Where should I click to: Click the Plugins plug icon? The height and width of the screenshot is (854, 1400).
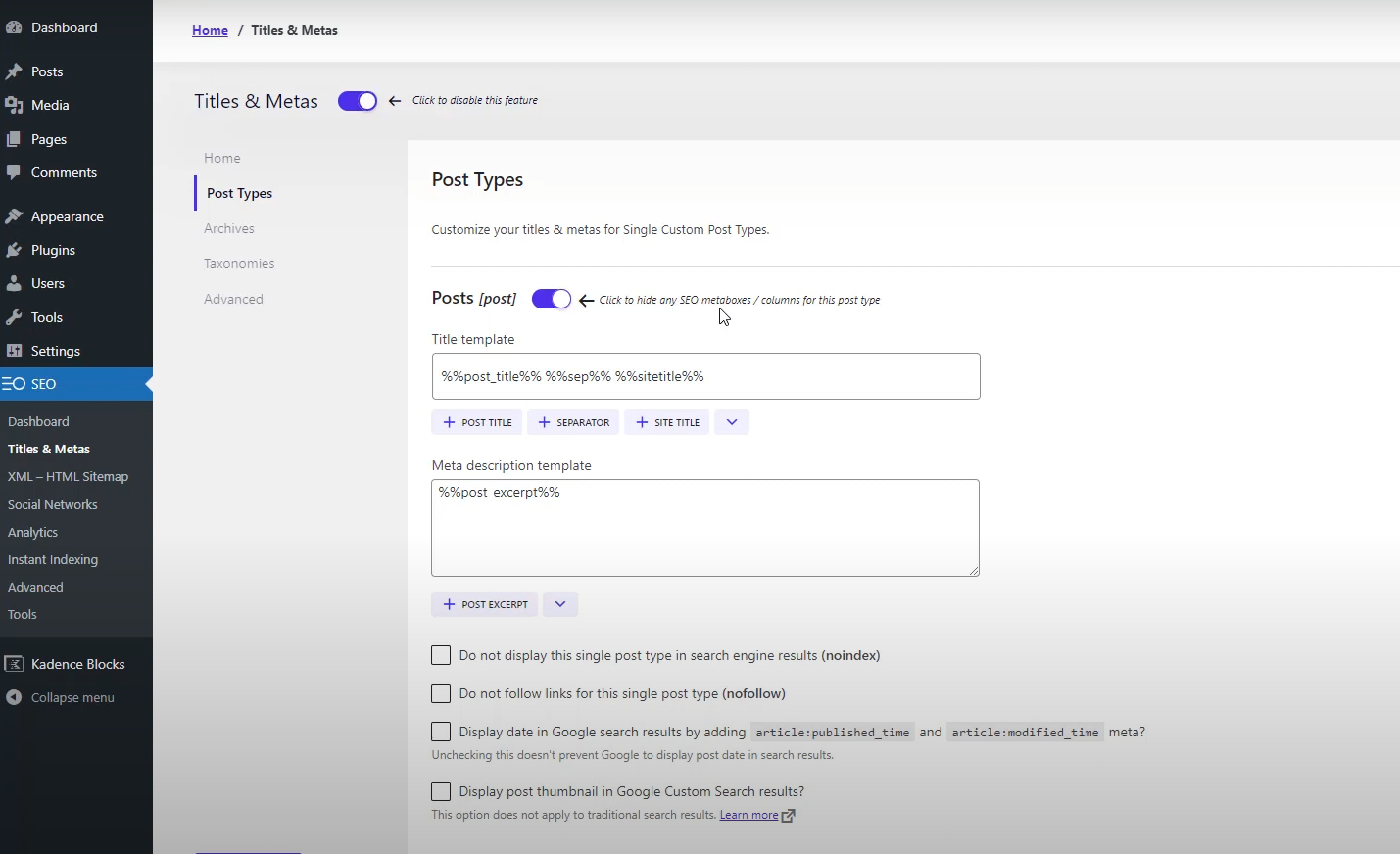point(14,250)
